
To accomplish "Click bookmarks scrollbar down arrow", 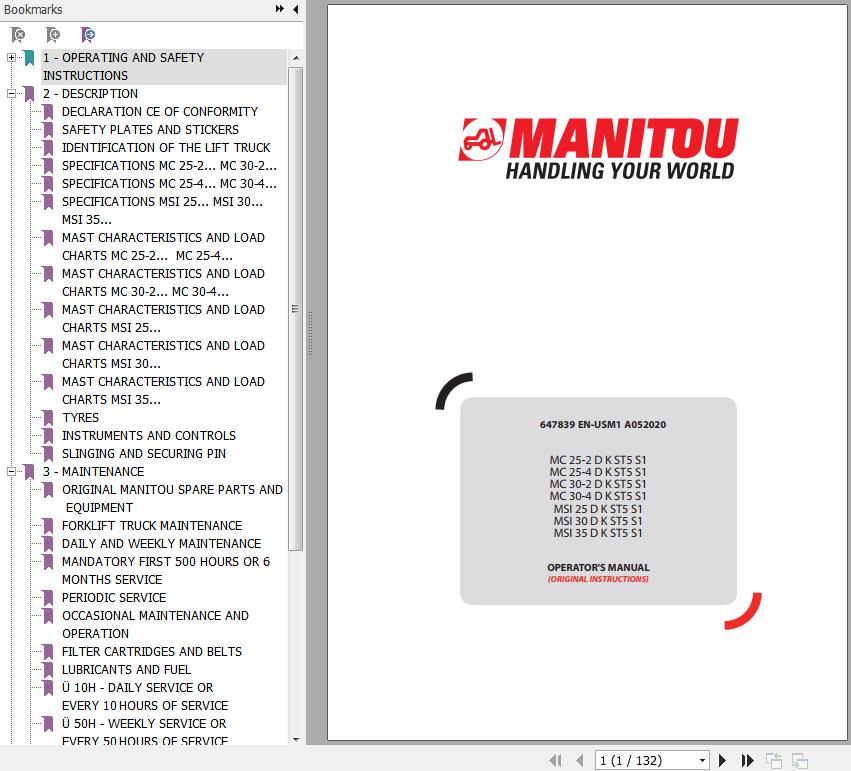I will (x=296, y=739).
